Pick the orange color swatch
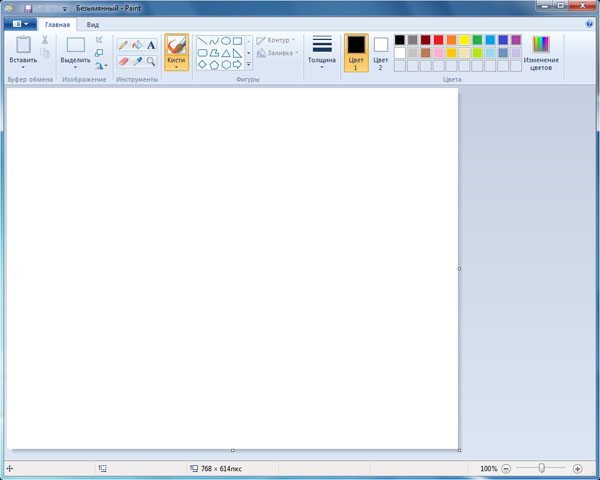Image resolution: width=600 pixels, height=480 pixels. pyautogui.click(x=452, y=40)
